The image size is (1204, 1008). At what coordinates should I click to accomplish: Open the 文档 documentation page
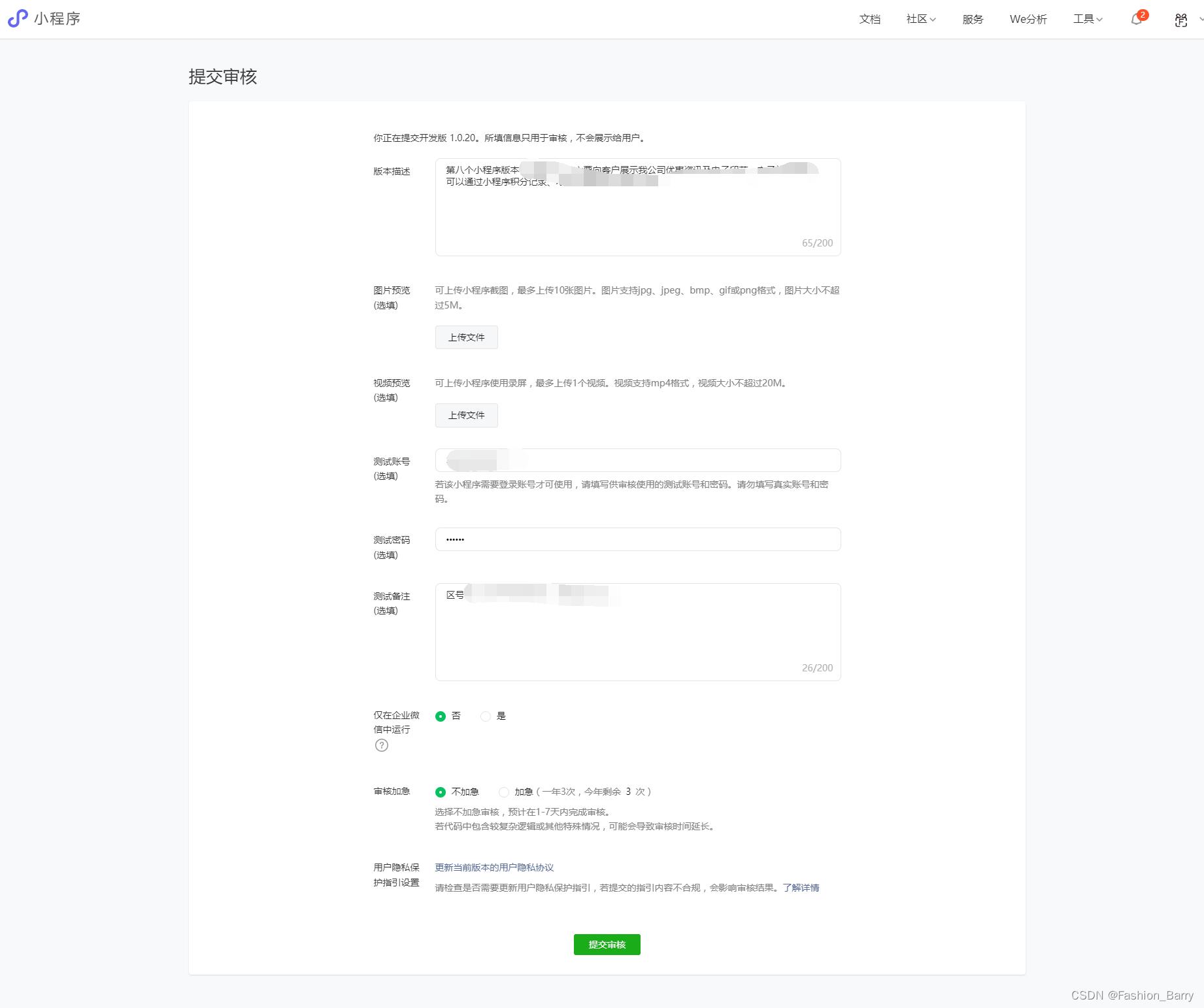[x=869, y=19]
